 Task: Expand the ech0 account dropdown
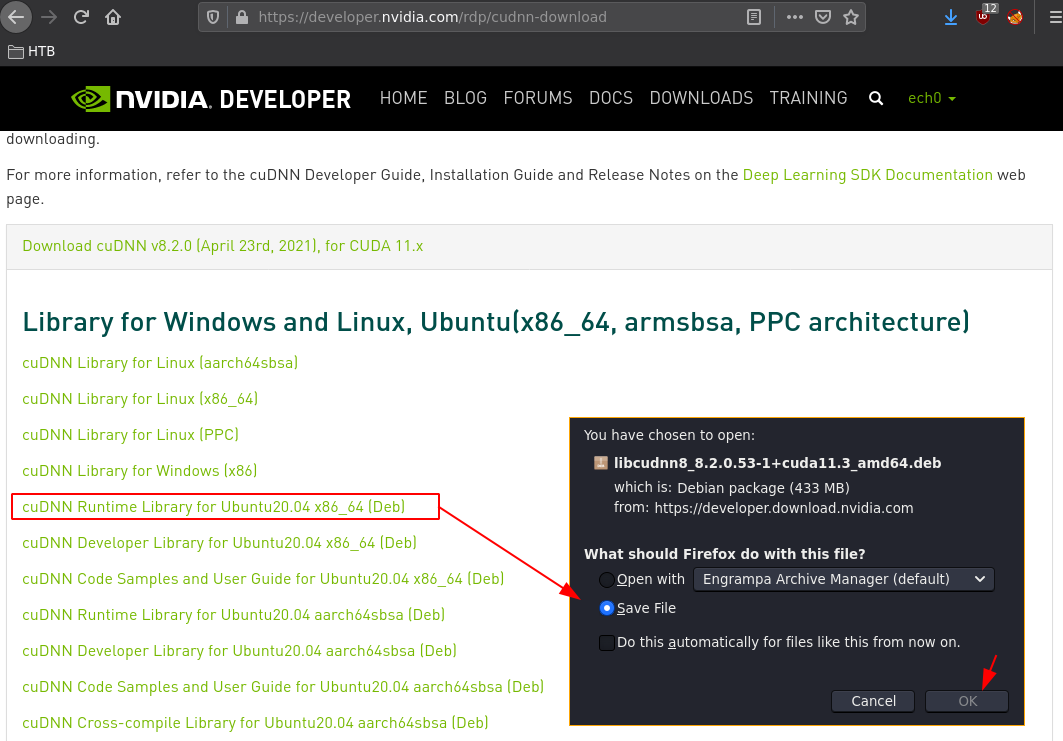pyautogui.click(x=932, y=98)
